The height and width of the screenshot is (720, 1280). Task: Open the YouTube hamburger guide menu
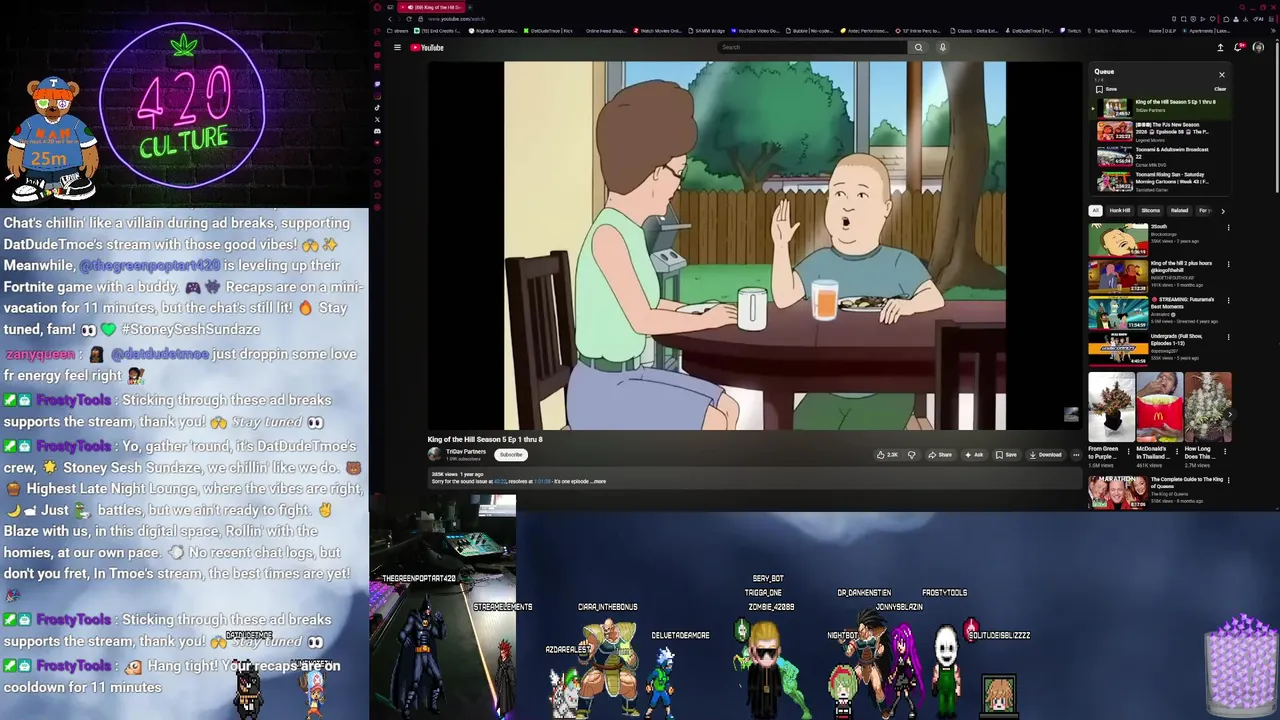click(x=397, y=47)
